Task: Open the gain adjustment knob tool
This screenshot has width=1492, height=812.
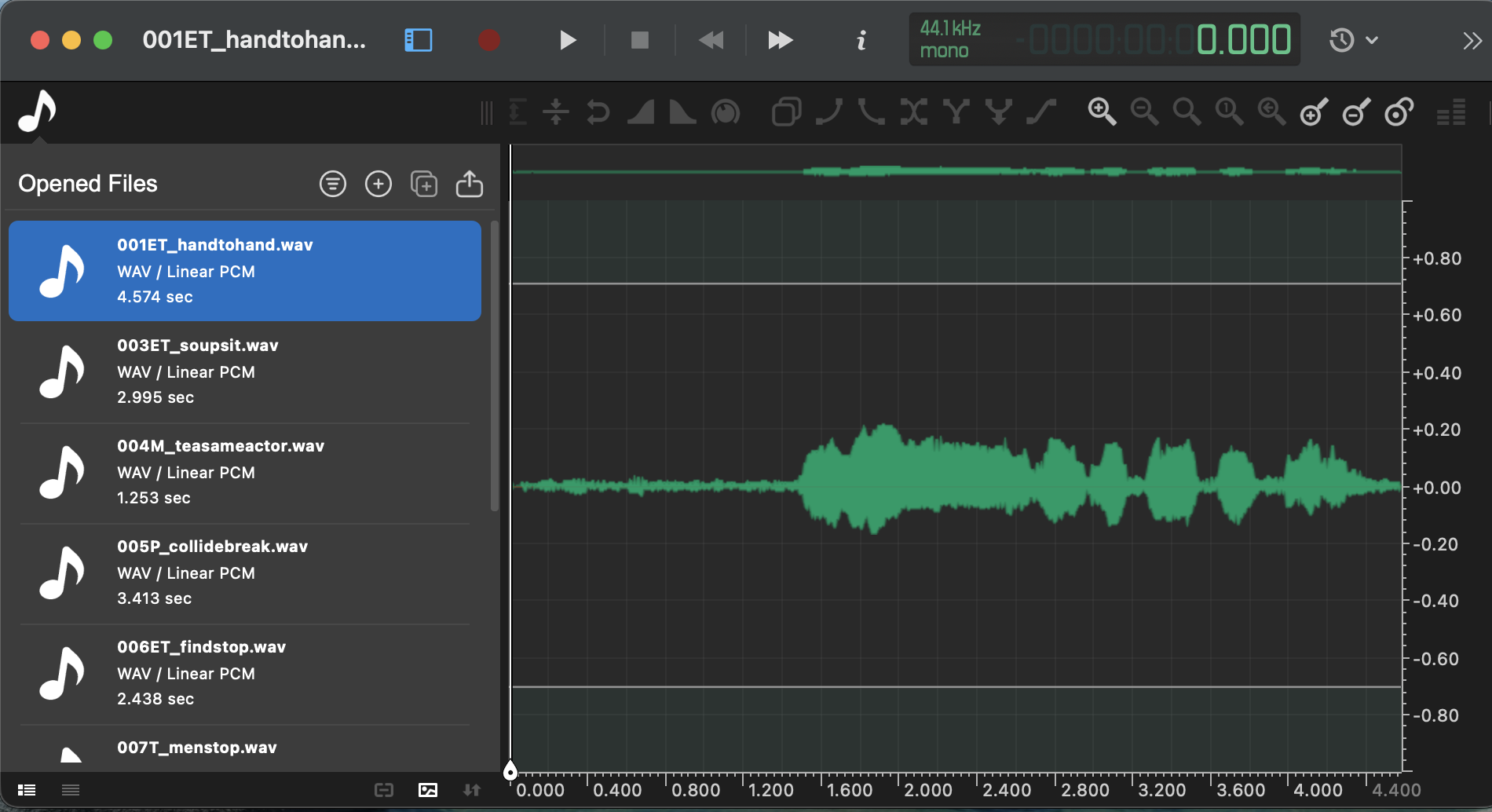Action: pos(726,112)
